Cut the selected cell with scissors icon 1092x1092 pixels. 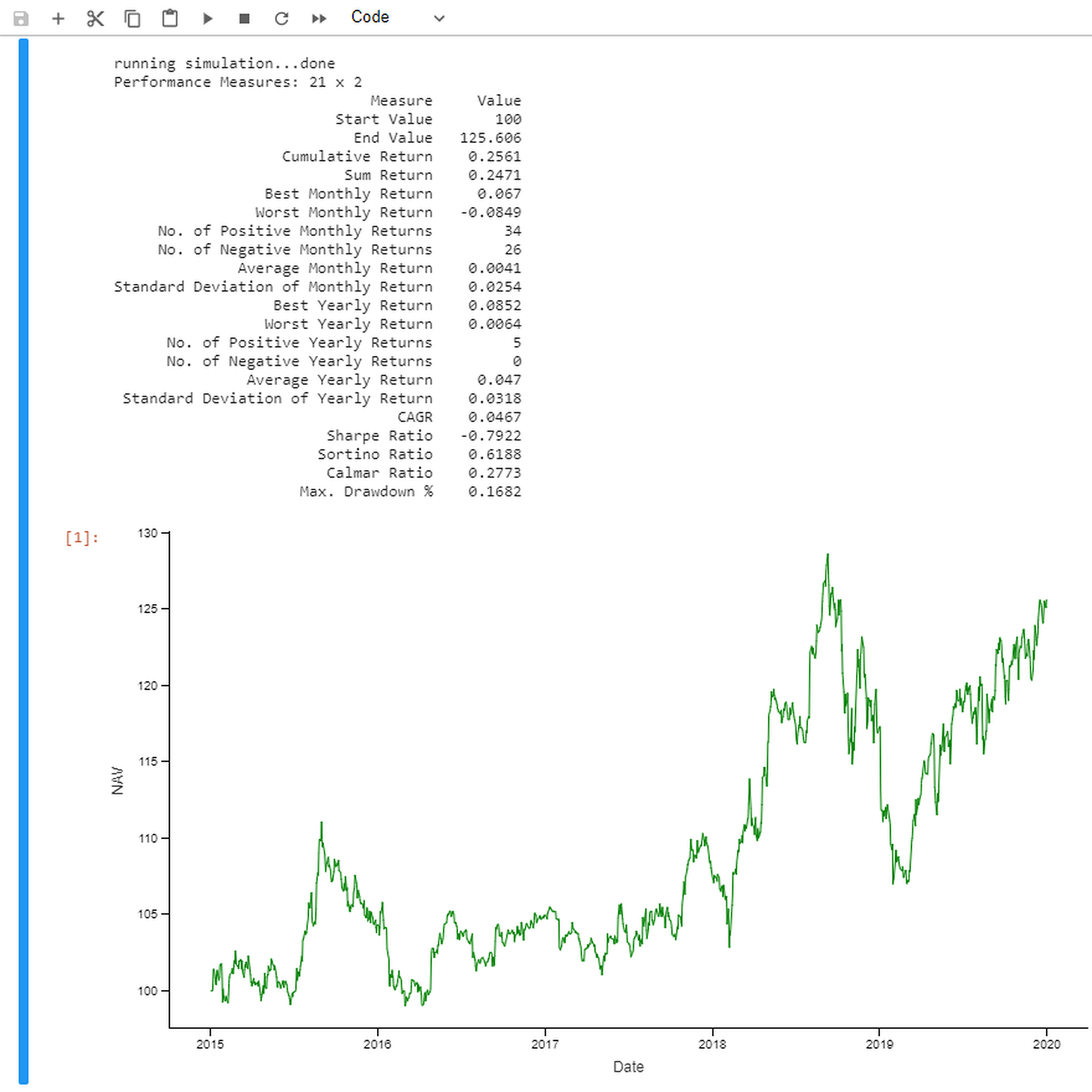(95, 19)
